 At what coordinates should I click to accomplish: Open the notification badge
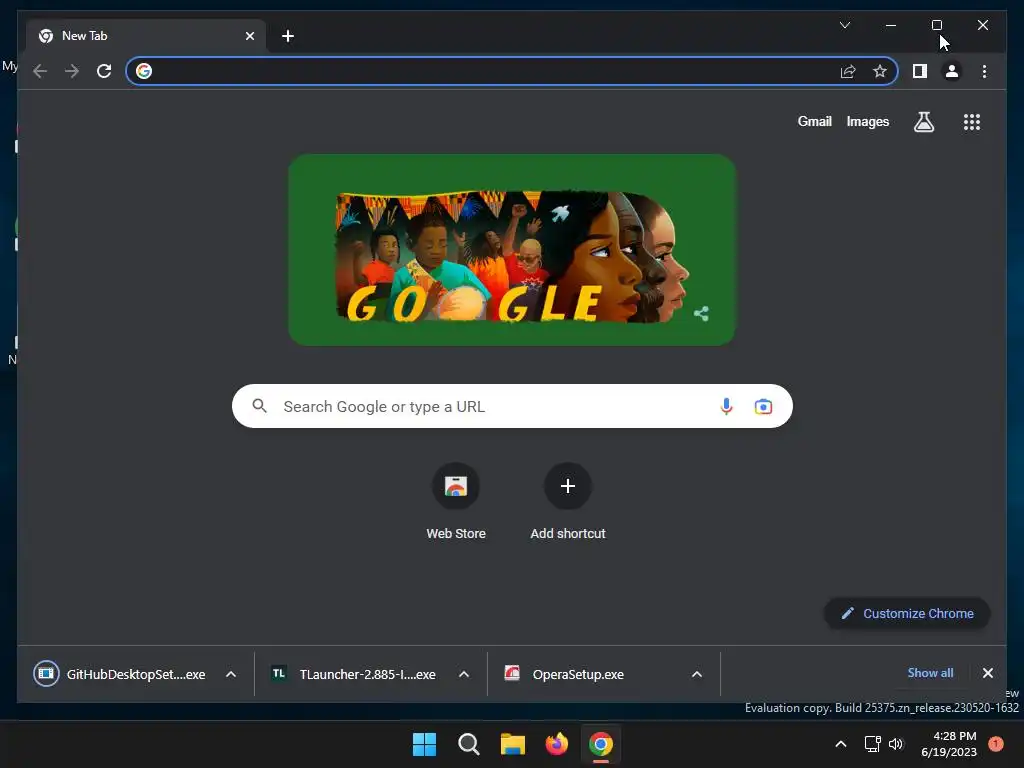[996, 744]
